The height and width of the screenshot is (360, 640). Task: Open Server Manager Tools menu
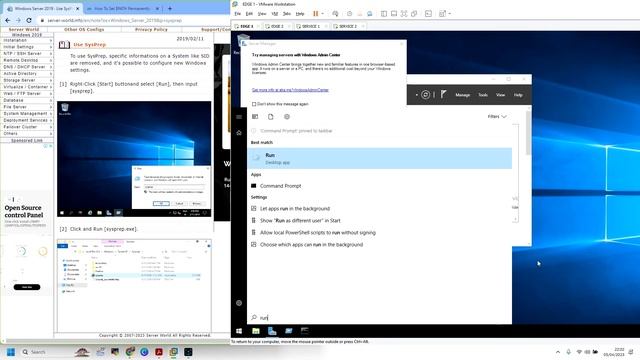483,95
